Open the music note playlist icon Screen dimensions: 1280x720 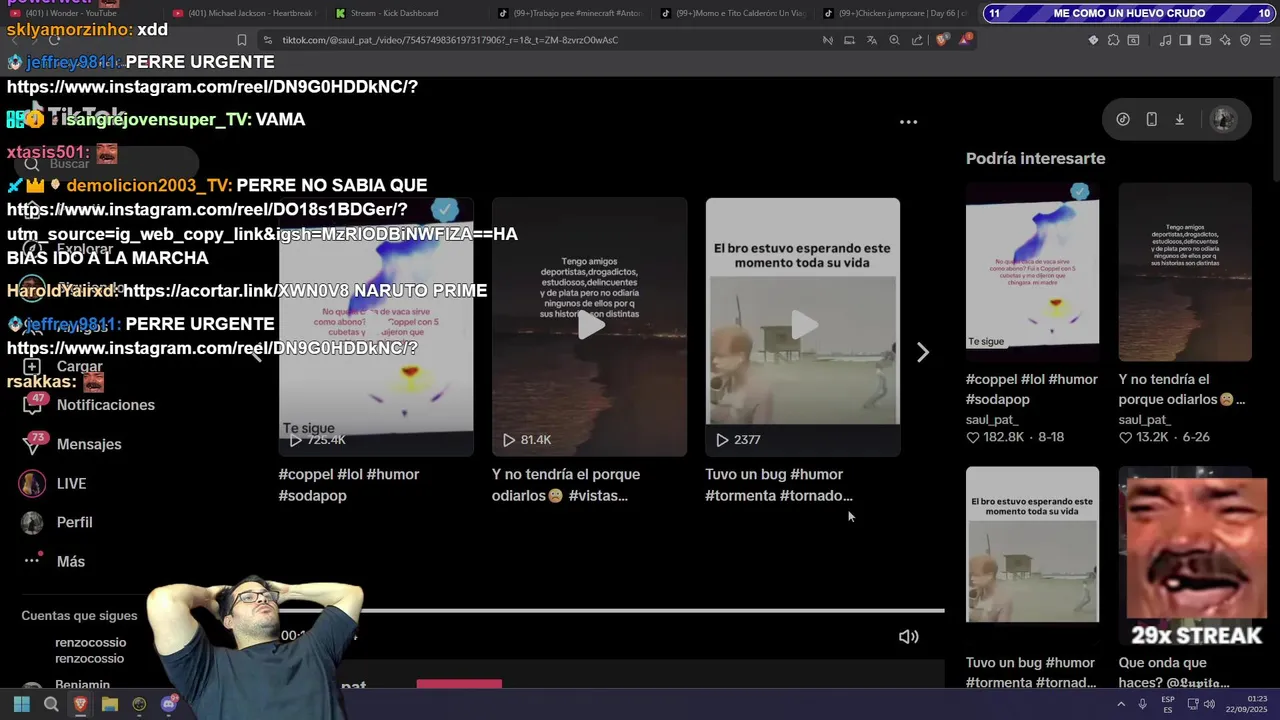pos(1165,40)
